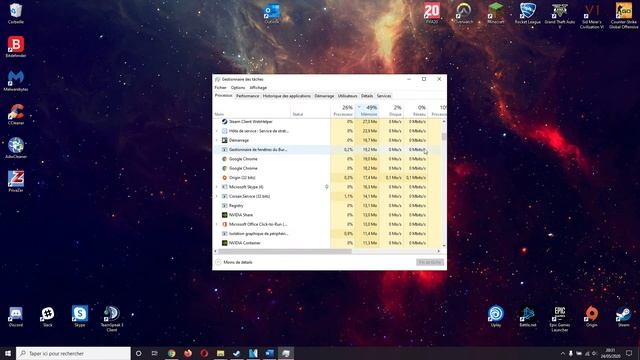Click the Cortana circle on taskbar
The width and height of the screenshot is (640, 360).
click(x=138, y=353)
